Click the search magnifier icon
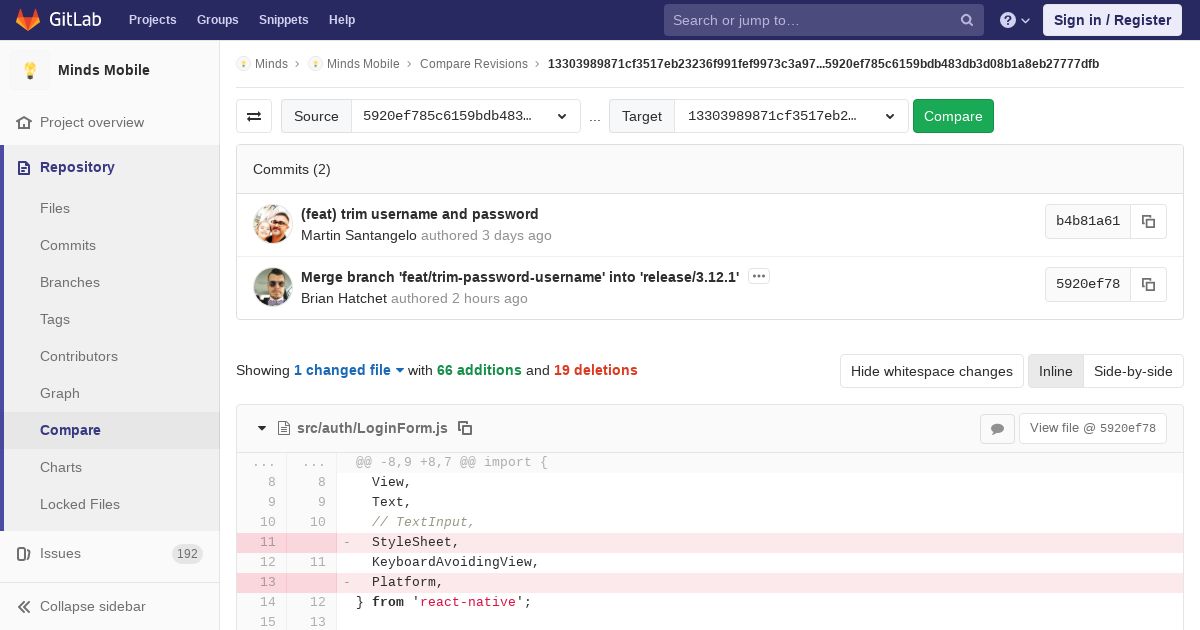 967,20
